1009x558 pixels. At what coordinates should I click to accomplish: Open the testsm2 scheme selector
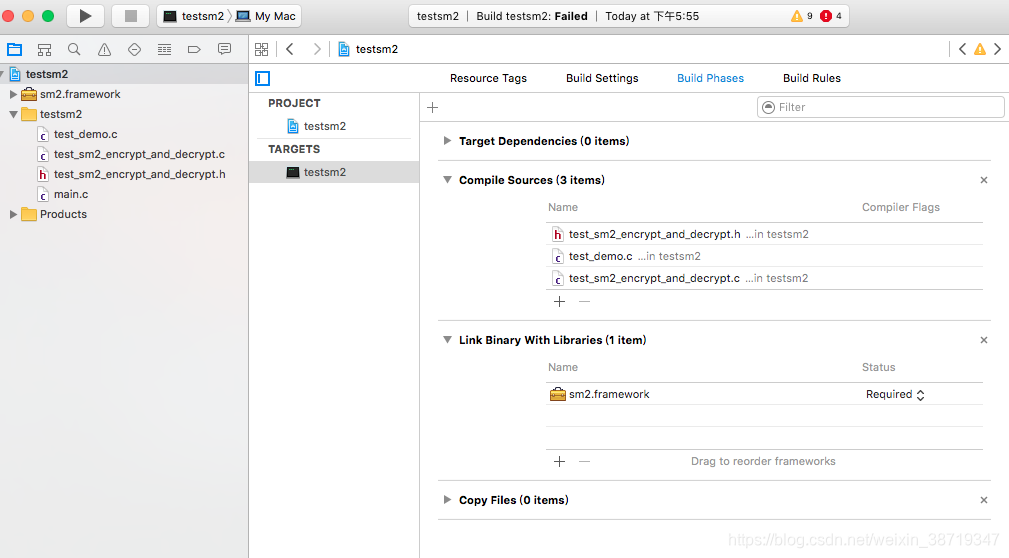[x=193, y=16]
